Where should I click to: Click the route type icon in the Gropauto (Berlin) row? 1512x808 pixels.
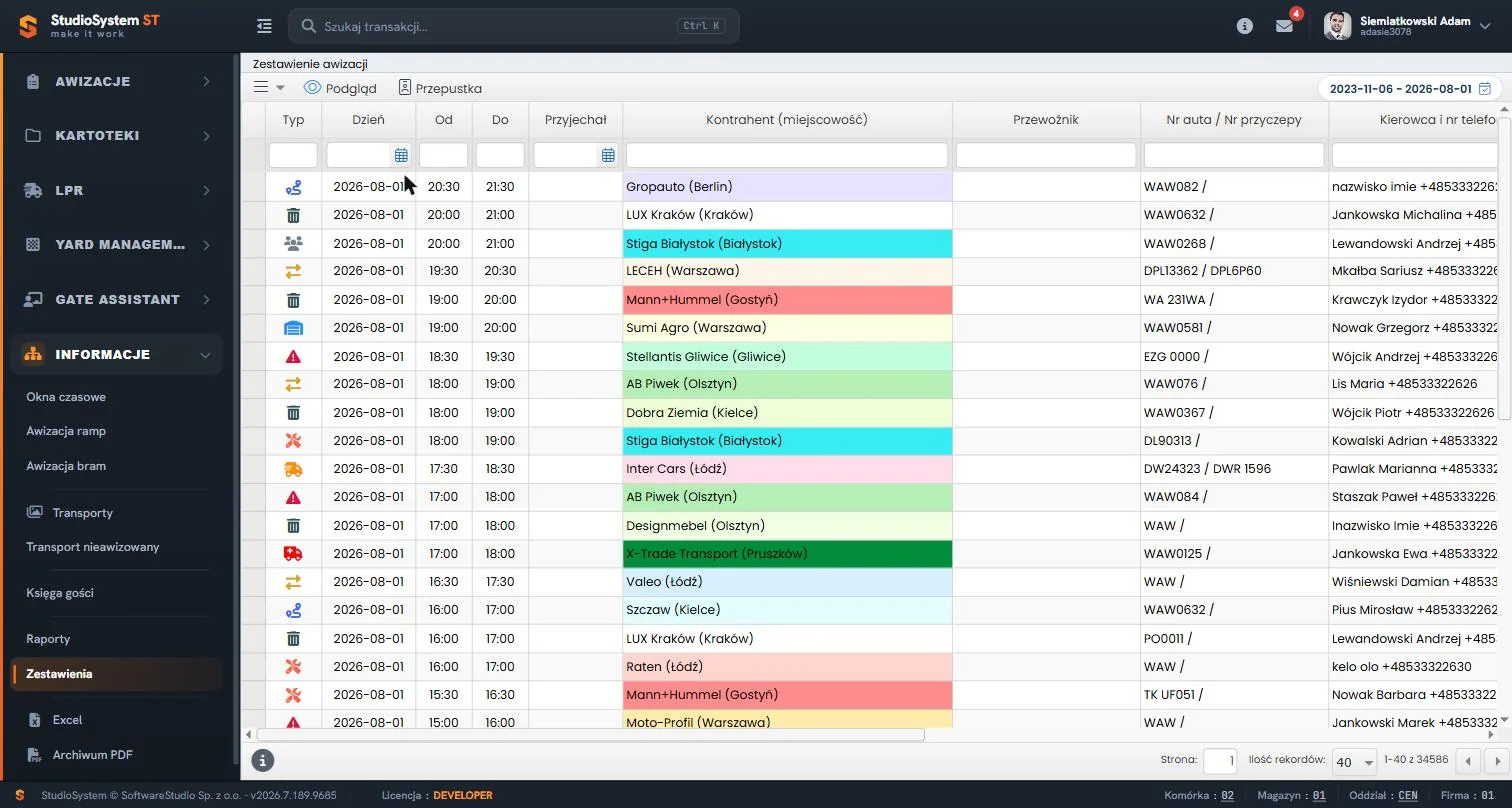point(293,187)
